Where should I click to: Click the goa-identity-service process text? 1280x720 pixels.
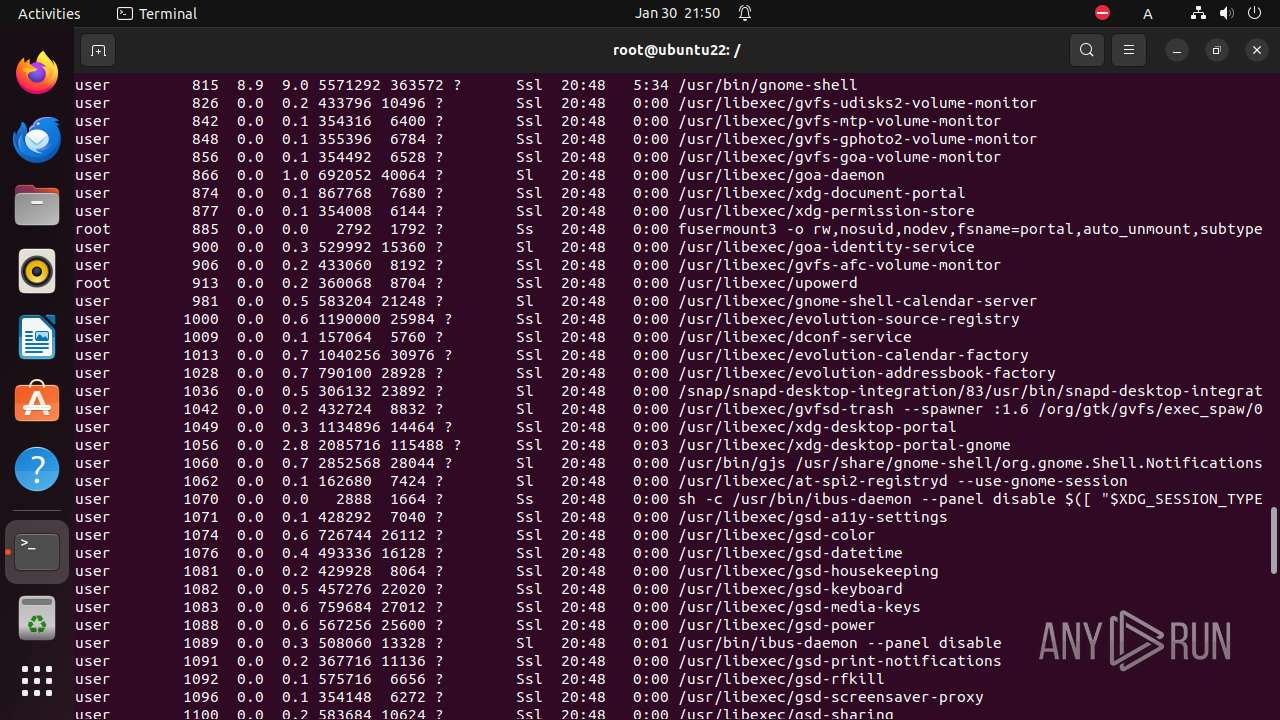click(x=826, y=247)
